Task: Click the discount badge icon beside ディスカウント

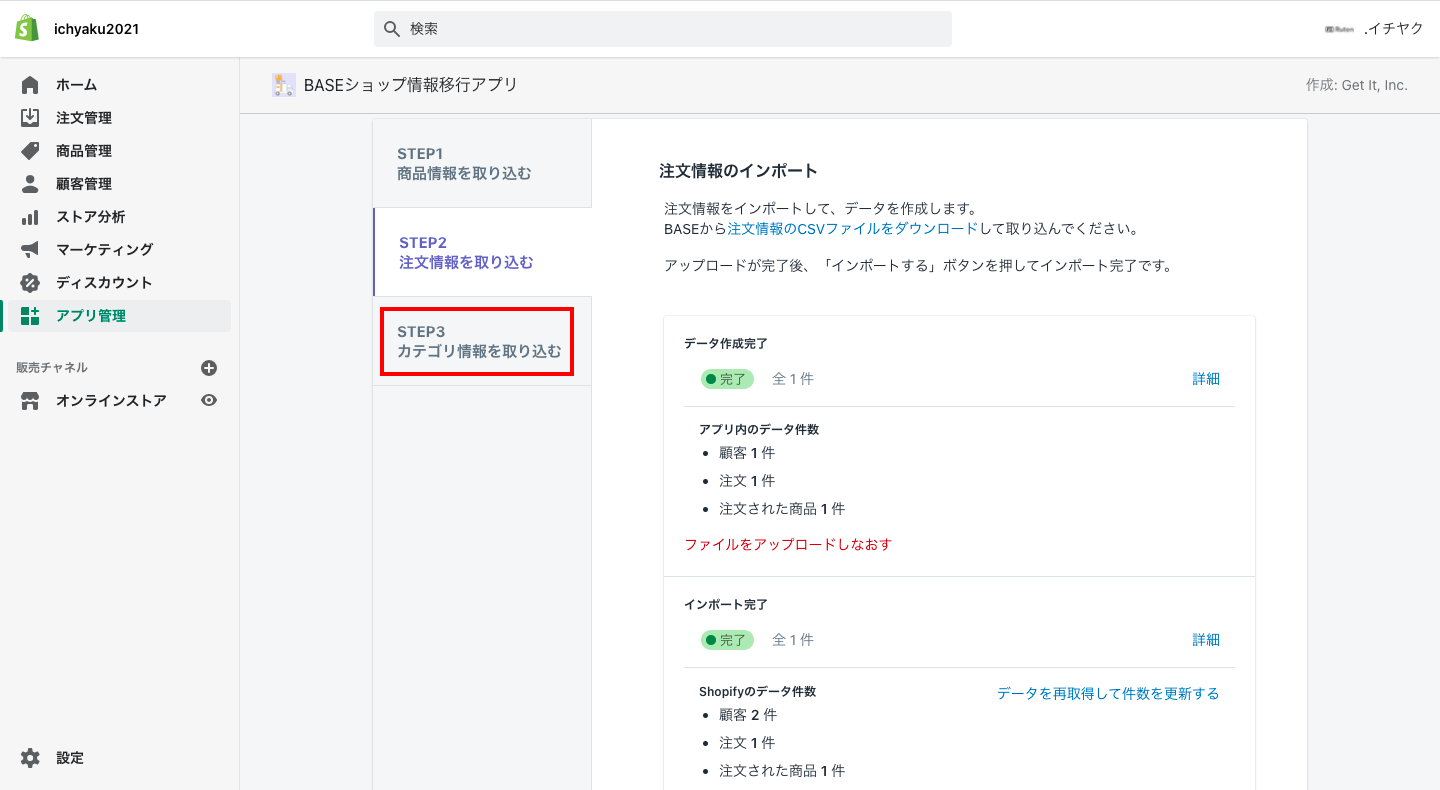Action: [30, 282]
